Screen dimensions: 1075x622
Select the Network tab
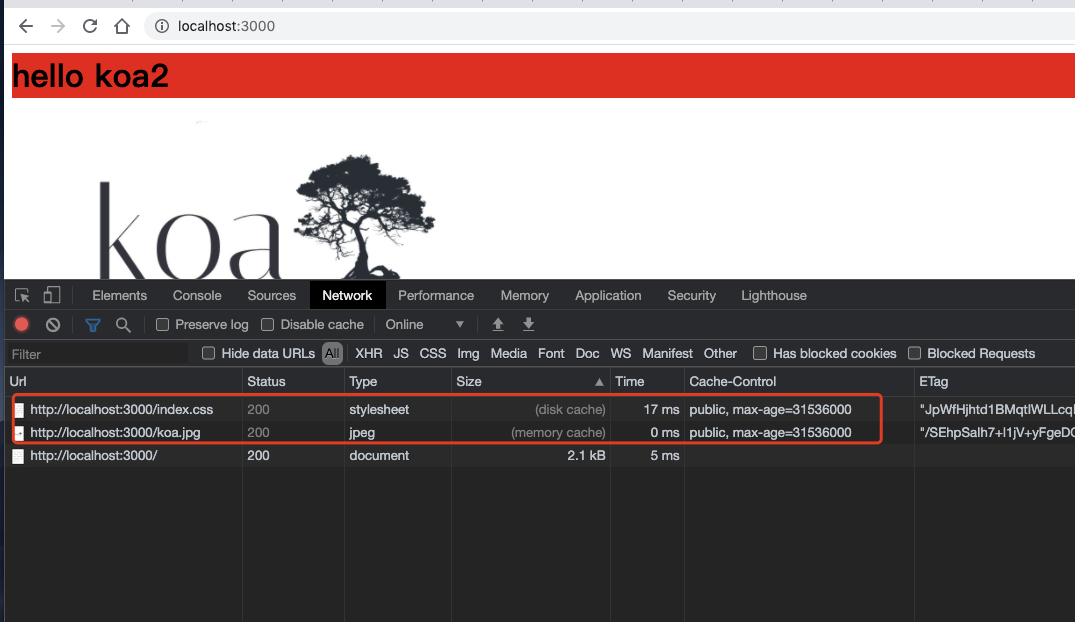tap(348, 296)
